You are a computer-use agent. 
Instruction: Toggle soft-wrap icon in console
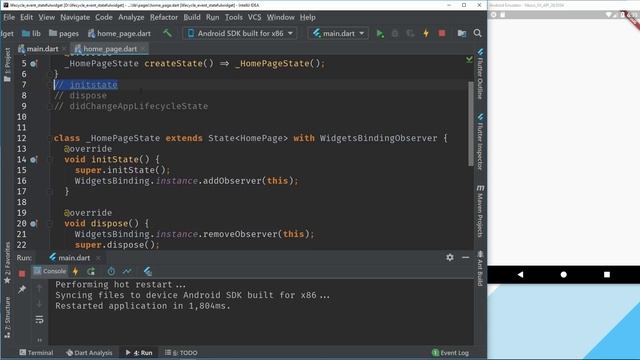(x=39, y=320)
